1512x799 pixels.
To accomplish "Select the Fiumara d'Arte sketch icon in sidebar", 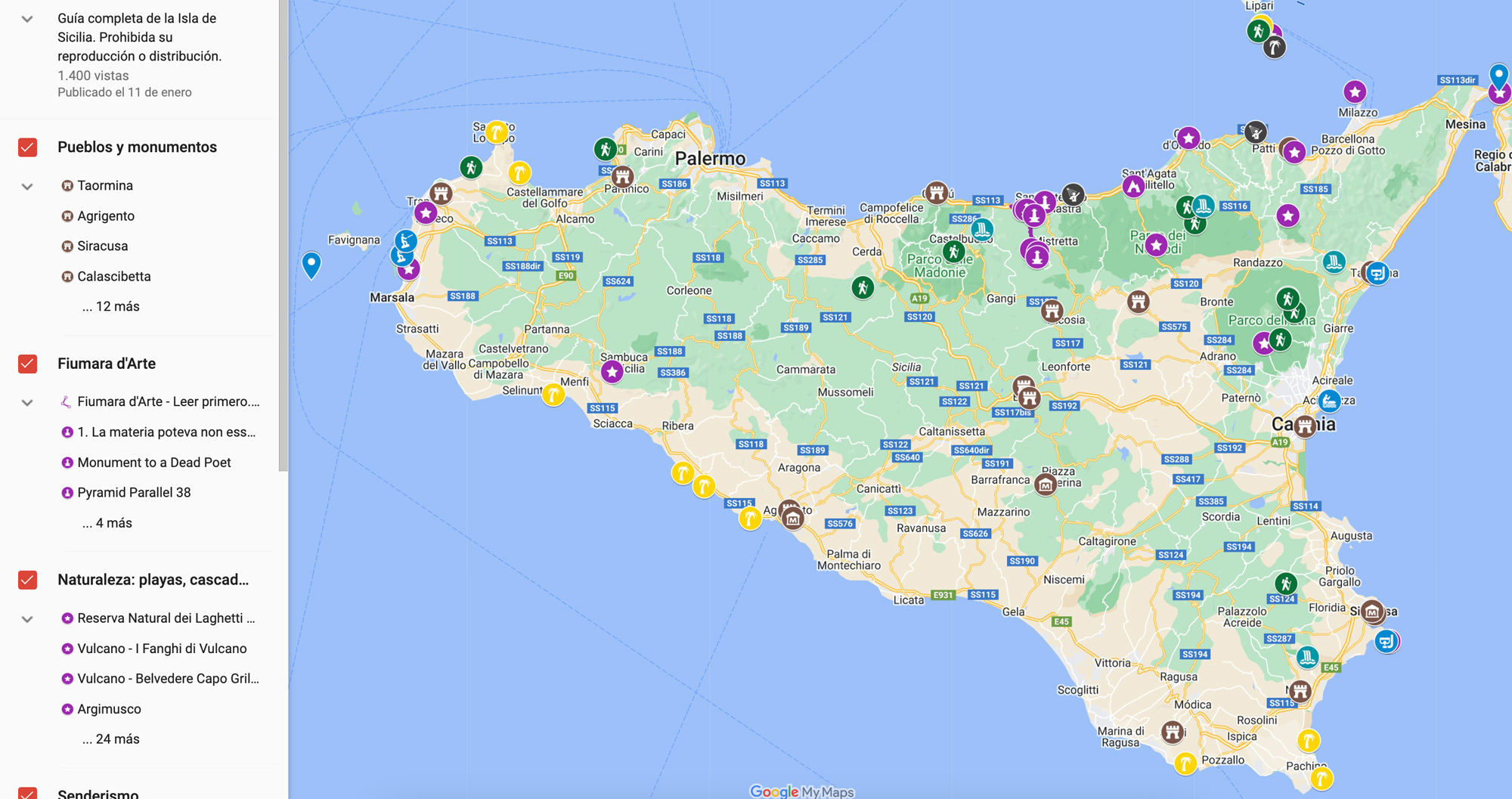I will [67, 401].
